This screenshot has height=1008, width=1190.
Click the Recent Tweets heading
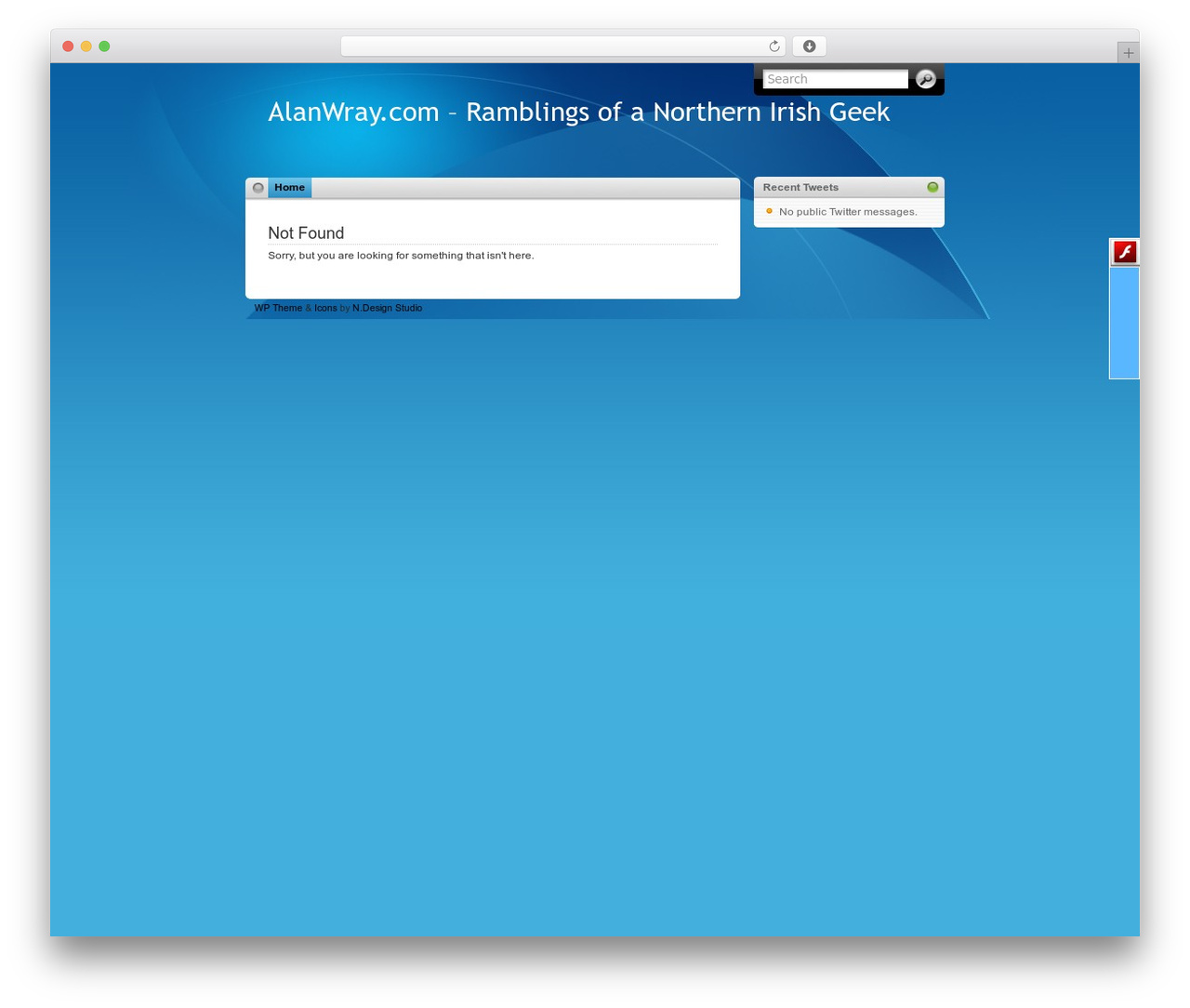[x=800, y=187]
